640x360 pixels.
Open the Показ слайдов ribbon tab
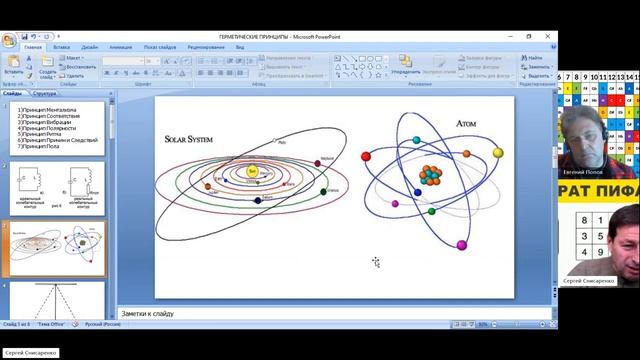(x=160, y=47)
